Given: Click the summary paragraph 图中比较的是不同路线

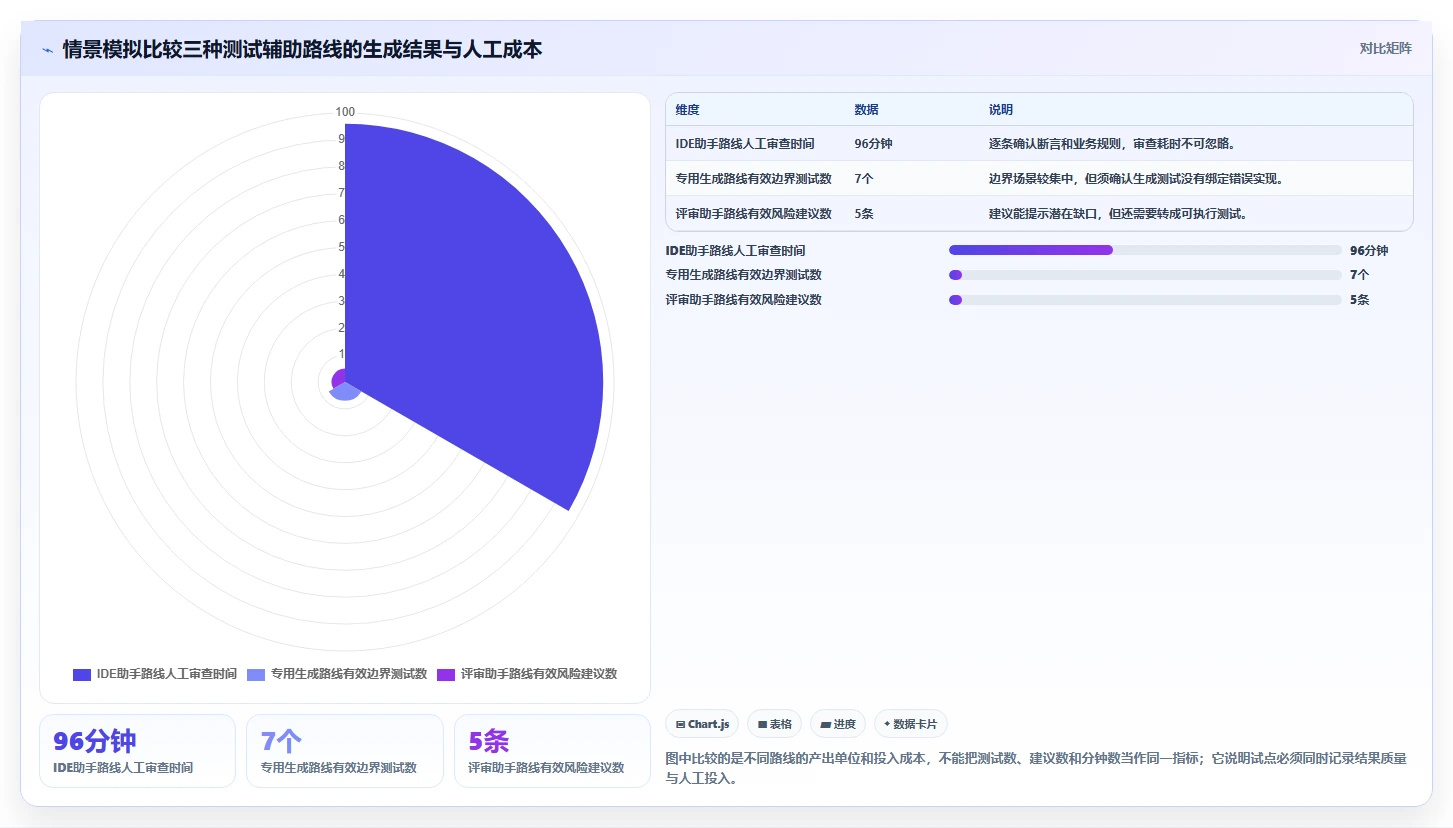Looking at the screenshot, I should click(x=1036, y=768).
